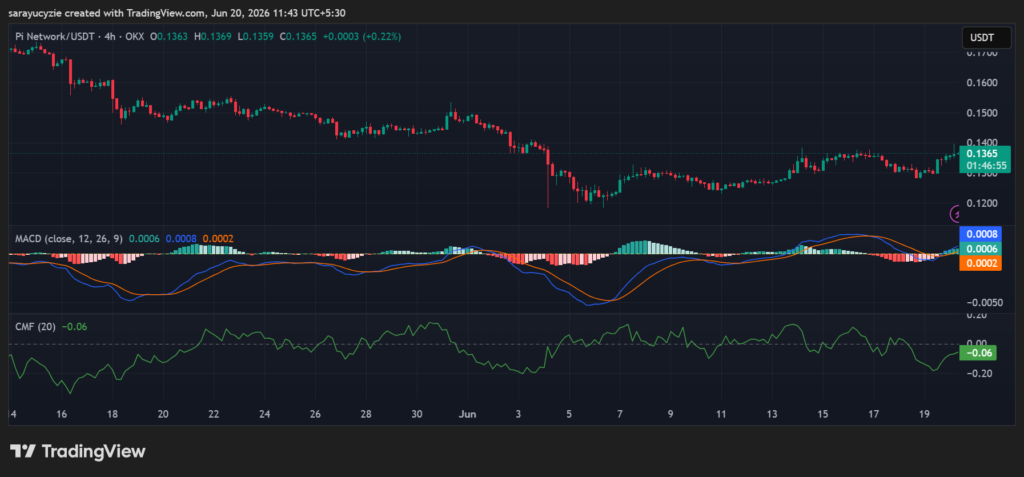1024x477 pixels.
Task: Click the 0.1200 price axis label
Action: tap(982, 203)
